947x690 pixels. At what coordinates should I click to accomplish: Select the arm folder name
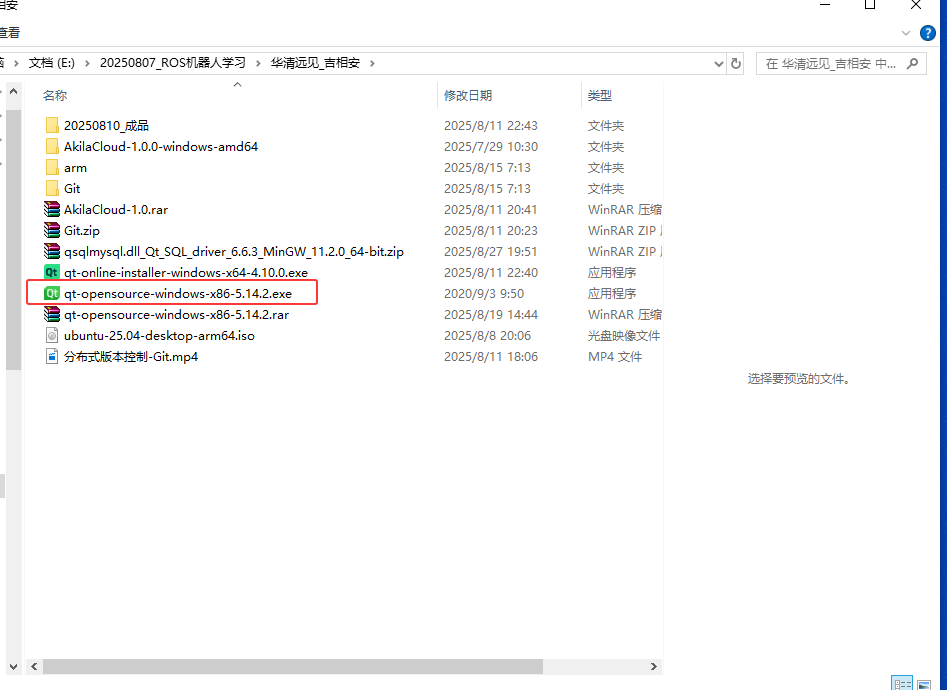tap(75, 168)
